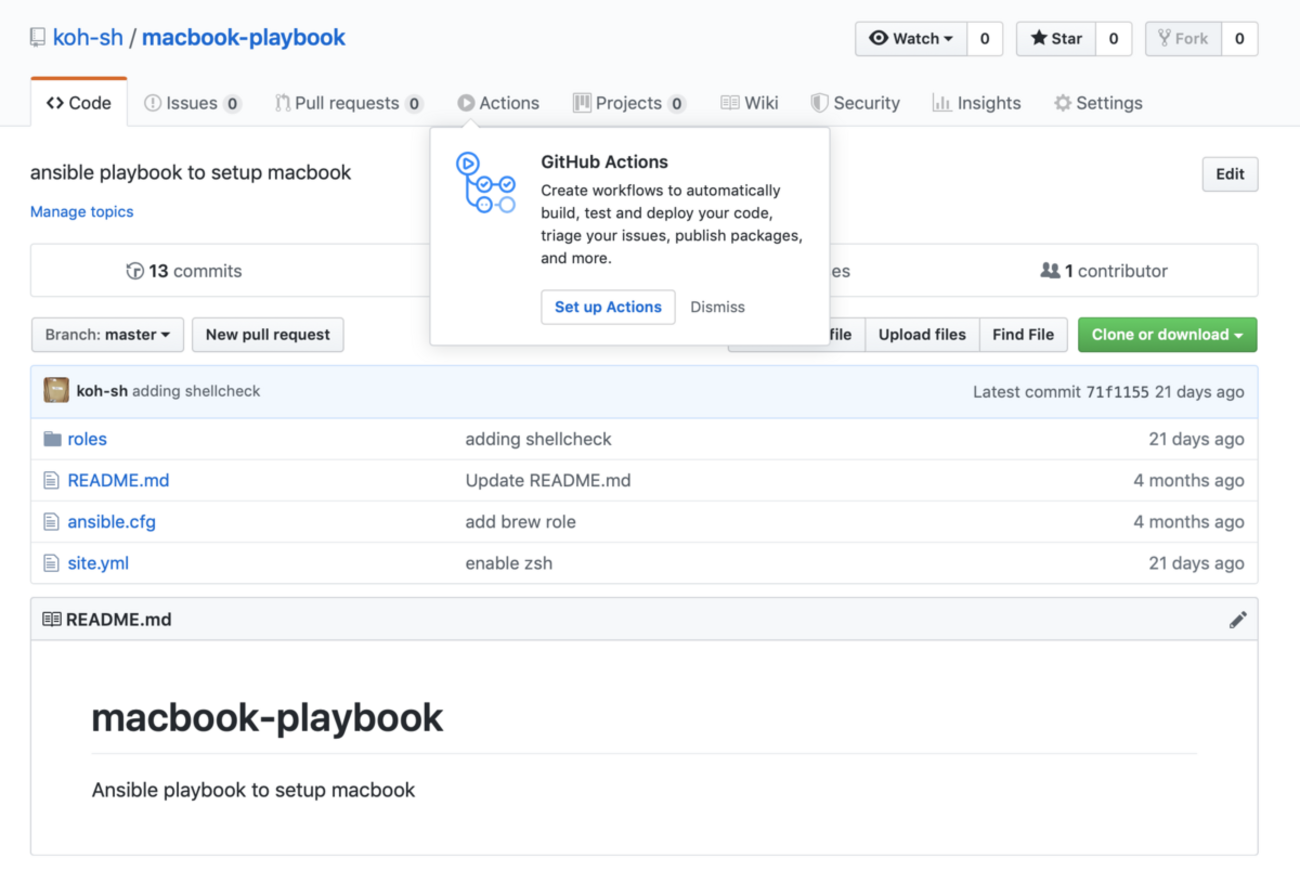1300x884 pixels.
Task: Expand the Branch: master selector
Action: 107,335
